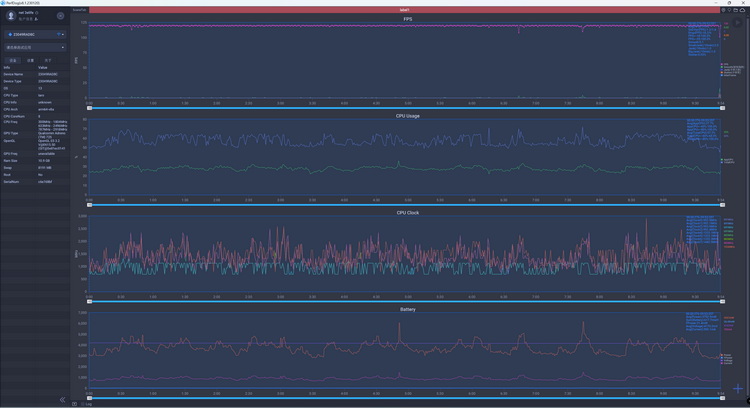Click the gear settings icon at top right

pos(723,10)
